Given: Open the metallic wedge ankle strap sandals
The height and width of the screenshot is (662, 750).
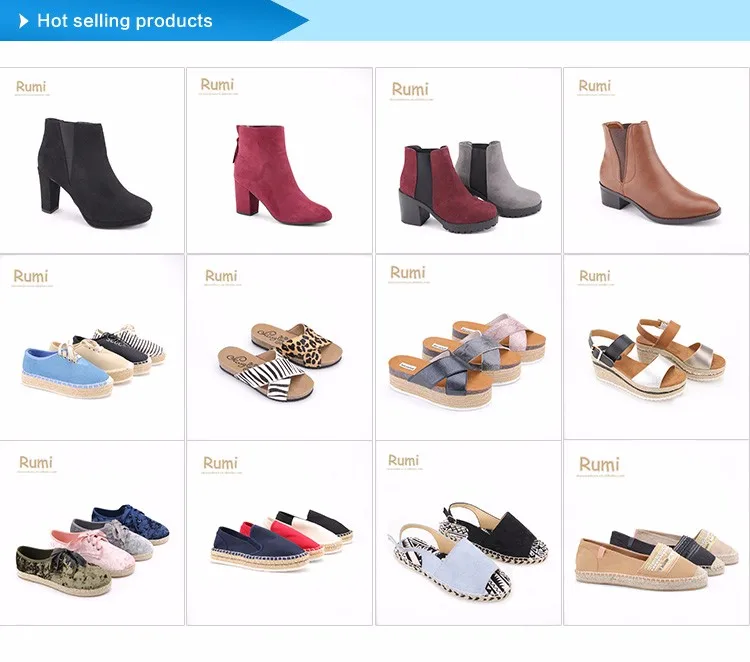Looking at the screenshot, I should click(656, 347).
